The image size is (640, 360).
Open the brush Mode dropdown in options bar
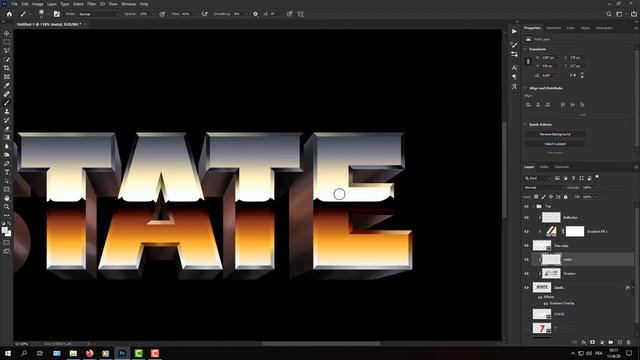tap(98, 14)
